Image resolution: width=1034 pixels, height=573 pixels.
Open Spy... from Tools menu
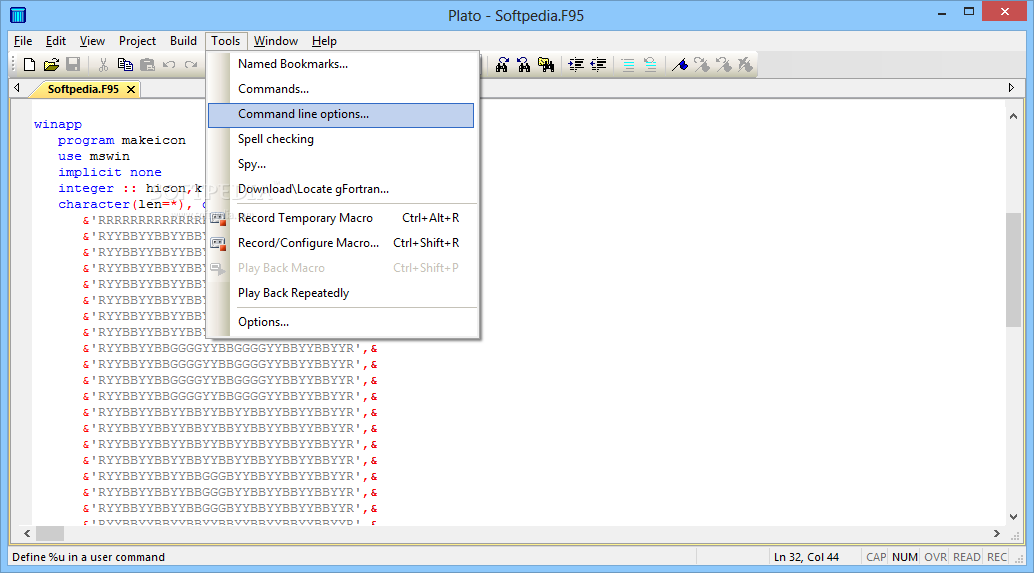[x=341, y=164]
